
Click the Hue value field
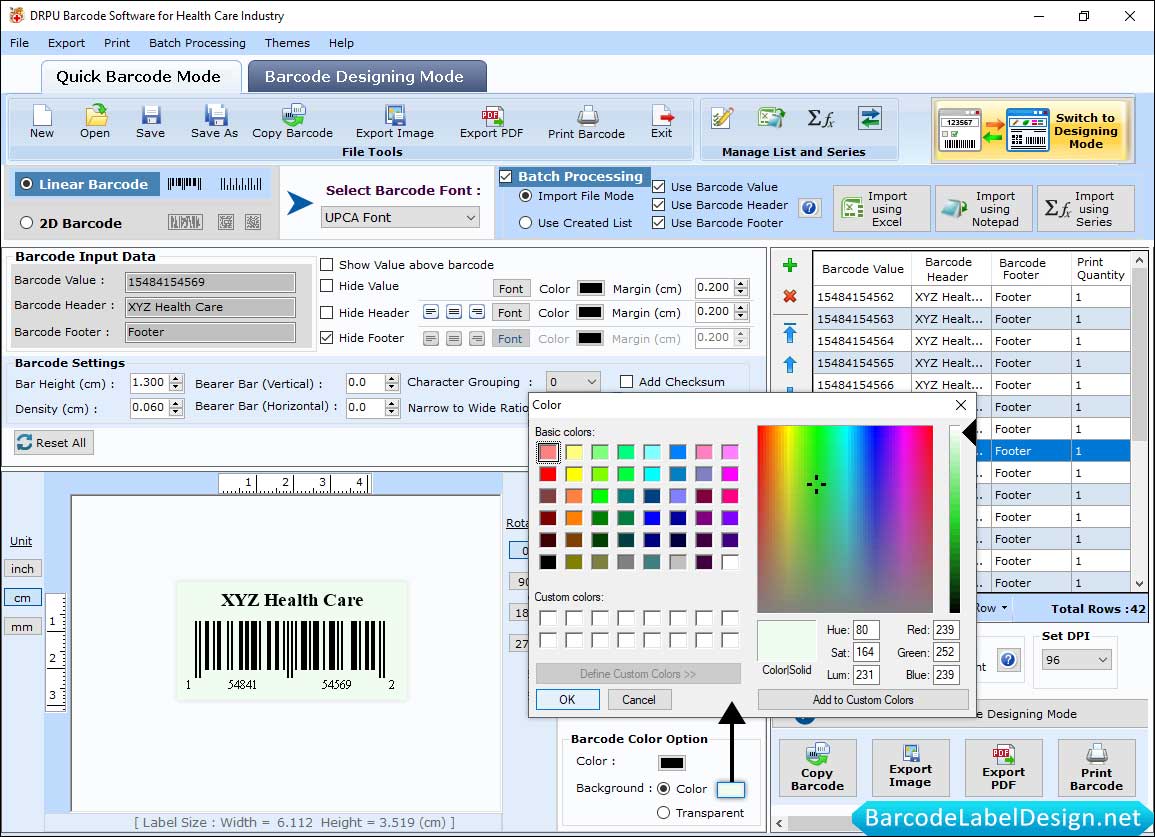866,630
